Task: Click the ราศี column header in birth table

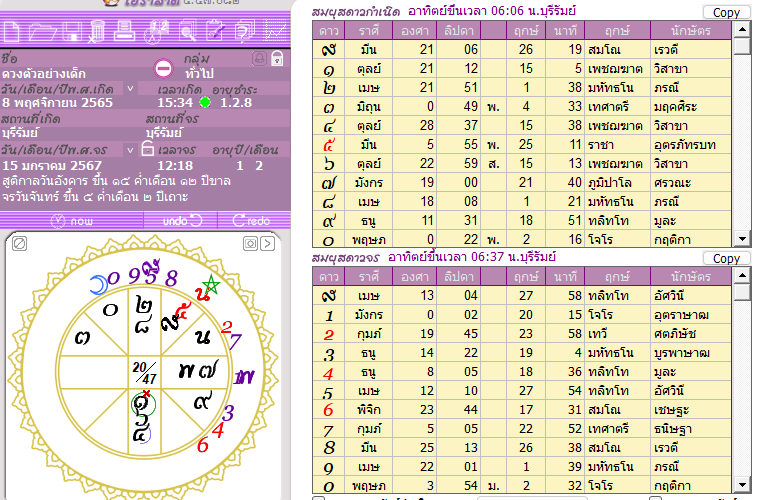Action: click(368, 30)
